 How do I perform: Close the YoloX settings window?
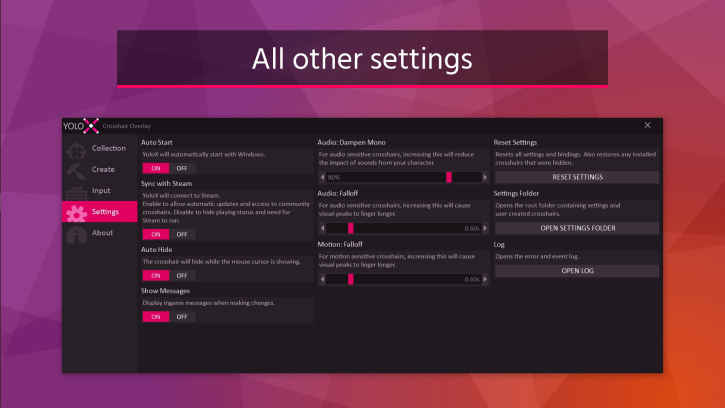647,125
